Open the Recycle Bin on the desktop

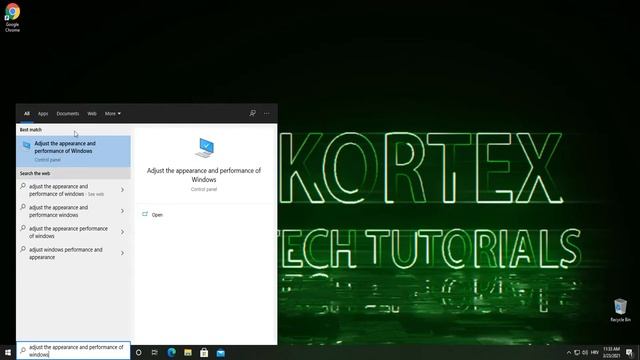click(x=620, y=310)
